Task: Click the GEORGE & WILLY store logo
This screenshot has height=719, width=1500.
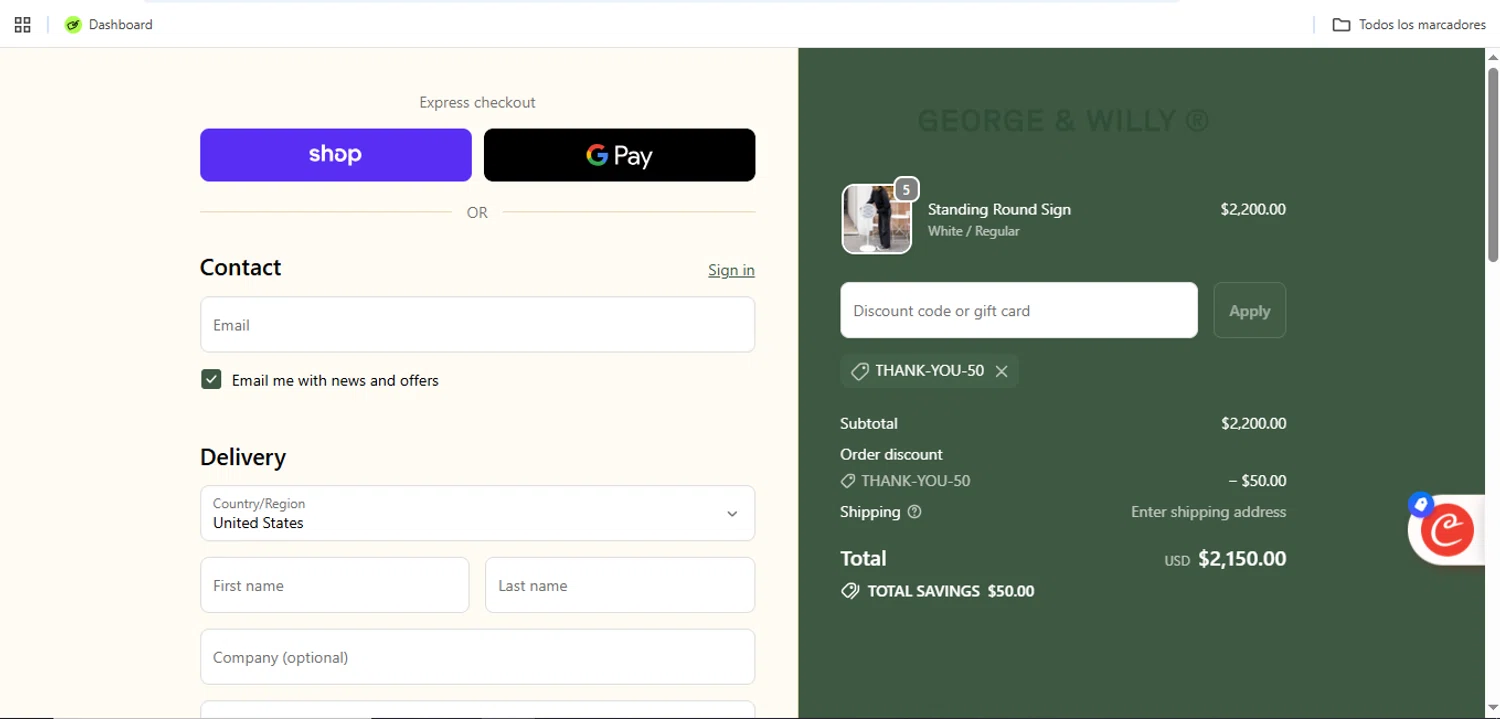Action: pos(1063,121)
